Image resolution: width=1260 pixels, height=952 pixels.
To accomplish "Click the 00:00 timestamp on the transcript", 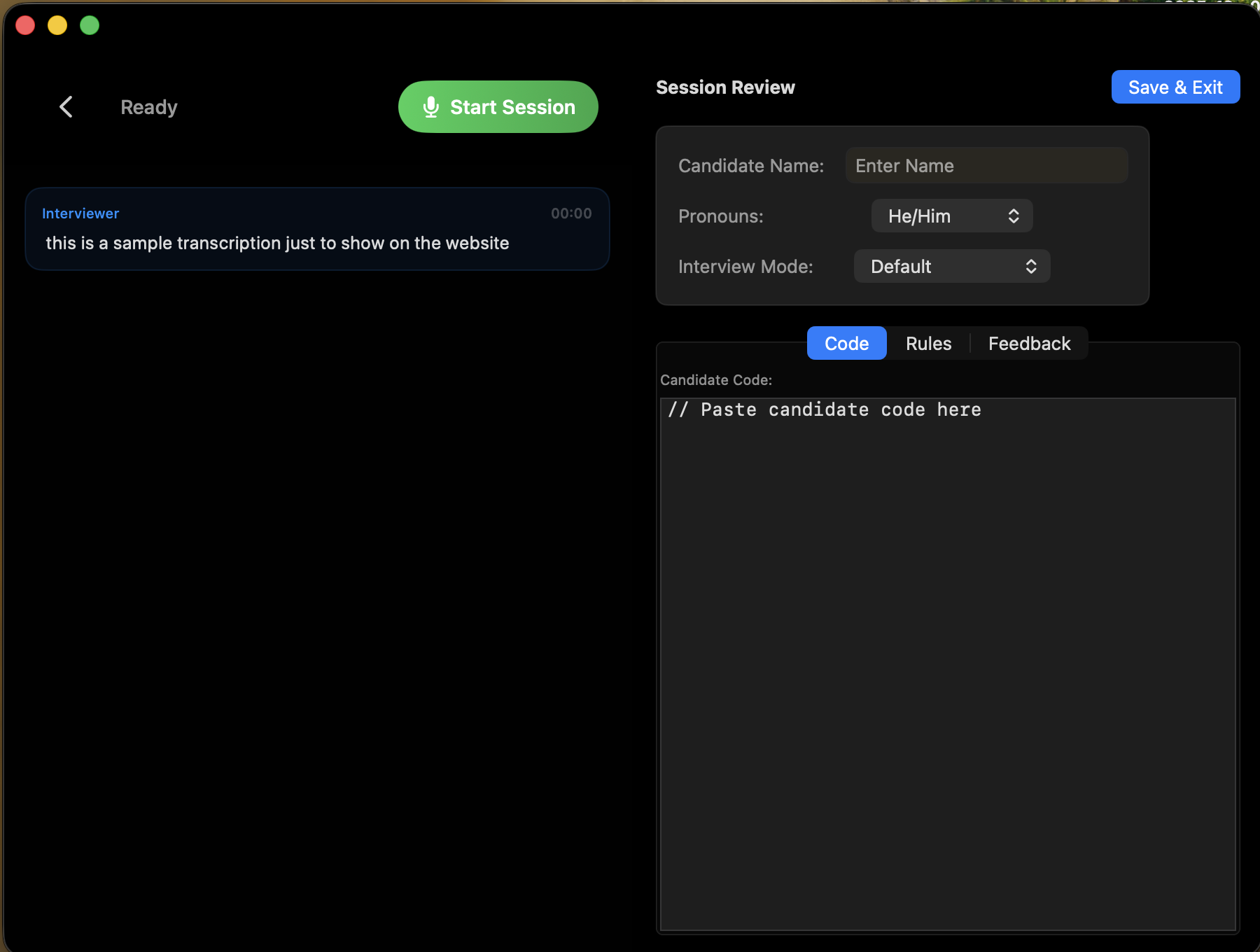I will [x=570, y=213].
